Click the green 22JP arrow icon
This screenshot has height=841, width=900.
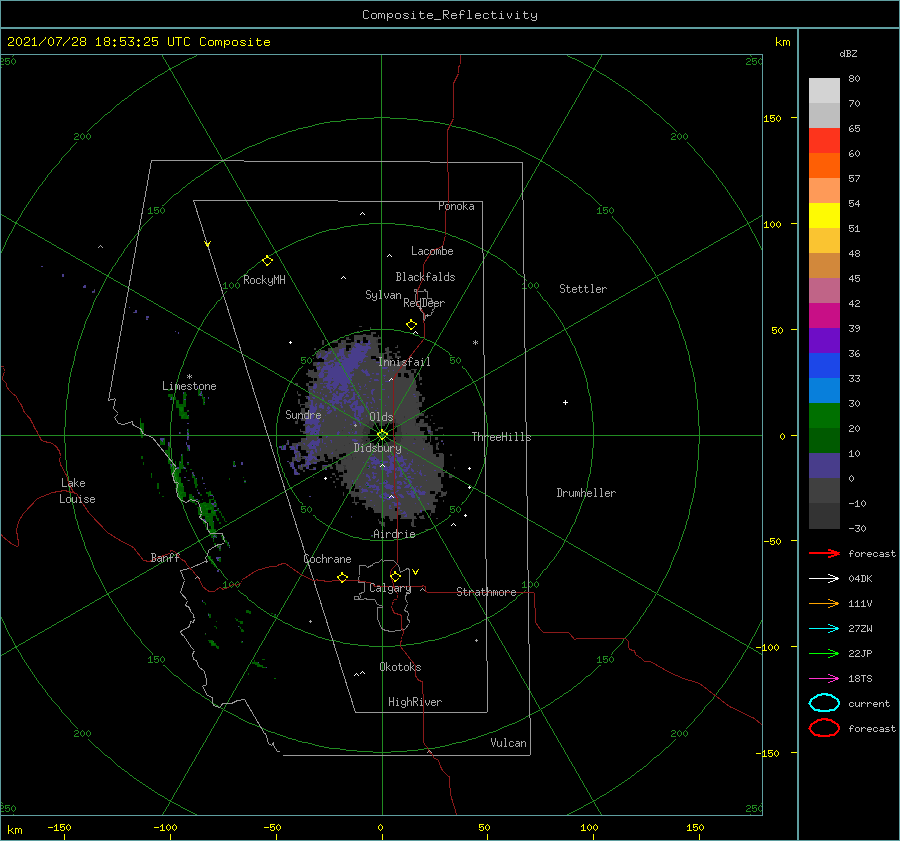pos(824,653)
